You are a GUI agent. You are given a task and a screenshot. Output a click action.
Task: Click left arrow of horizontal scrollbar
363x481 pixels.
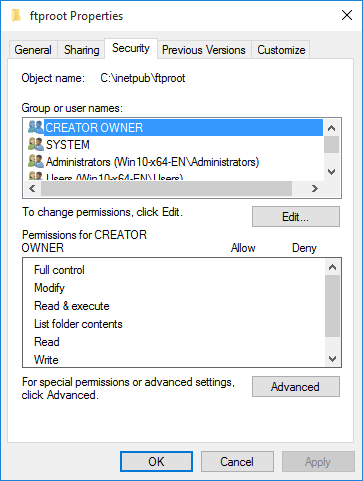pyautogui.click(x=32, y=189)
